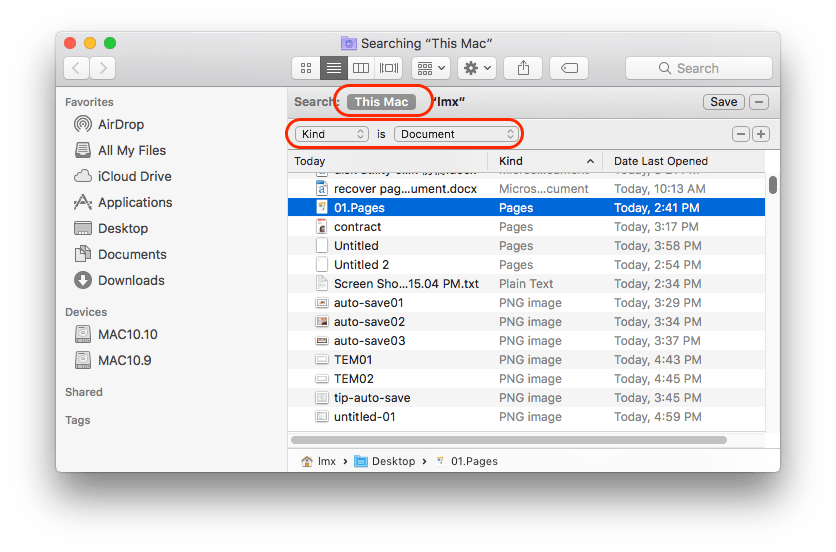Viewport: 836px width, 552px height.
Task: Select the This Mac search scope
Action: 381,102
